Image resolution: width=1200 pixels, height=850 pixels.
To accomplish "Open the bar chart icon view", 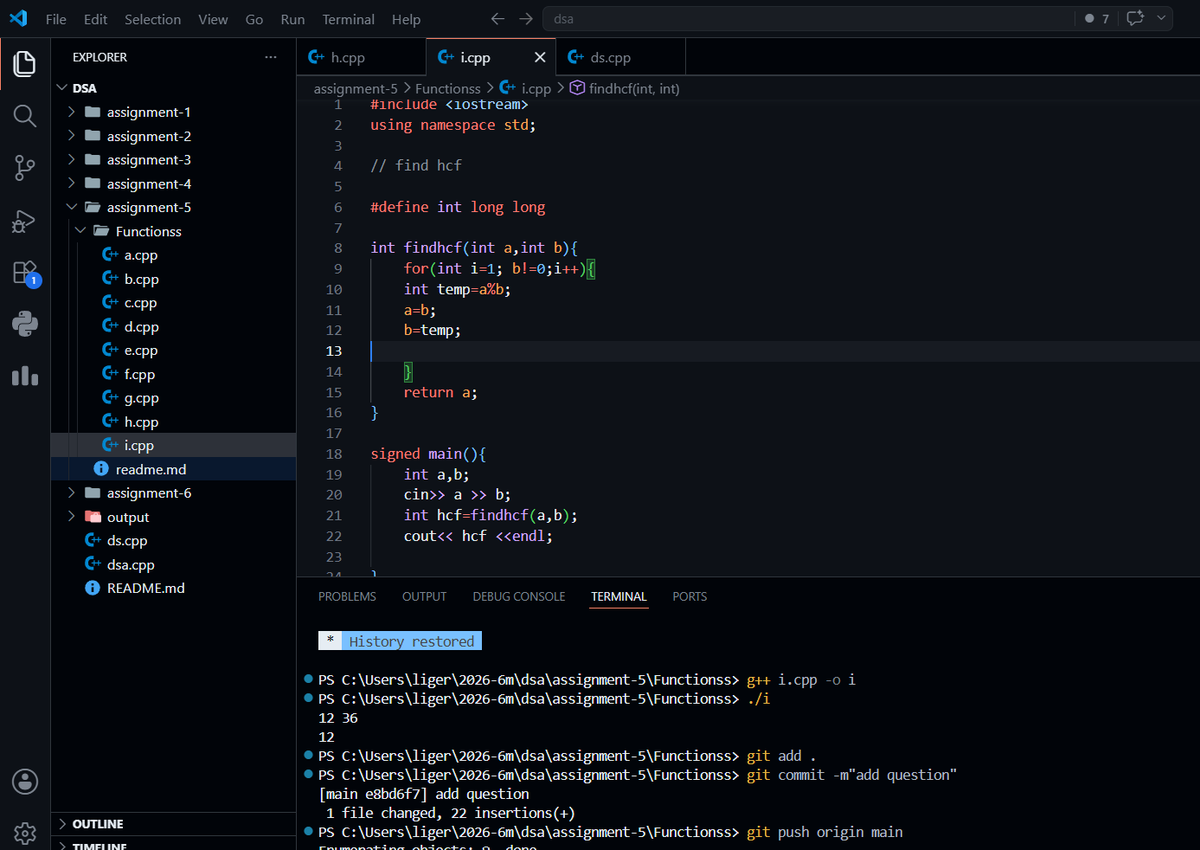I will tap(25, 376).
